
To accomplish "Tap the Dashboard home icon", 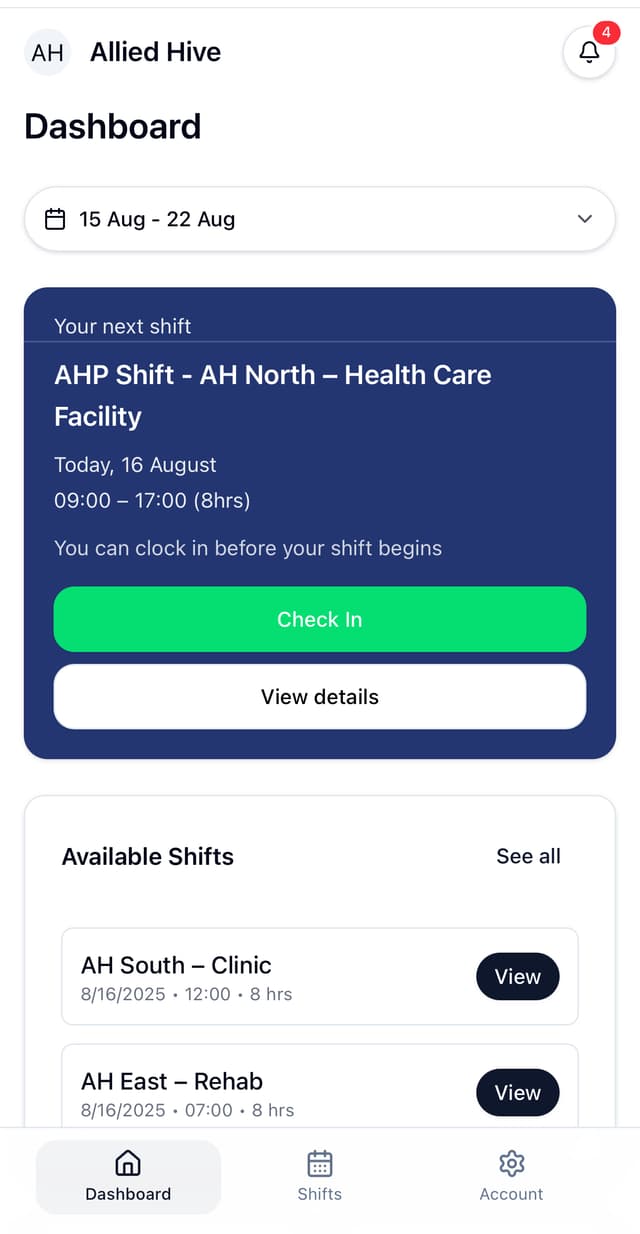I will (128, 1163).
